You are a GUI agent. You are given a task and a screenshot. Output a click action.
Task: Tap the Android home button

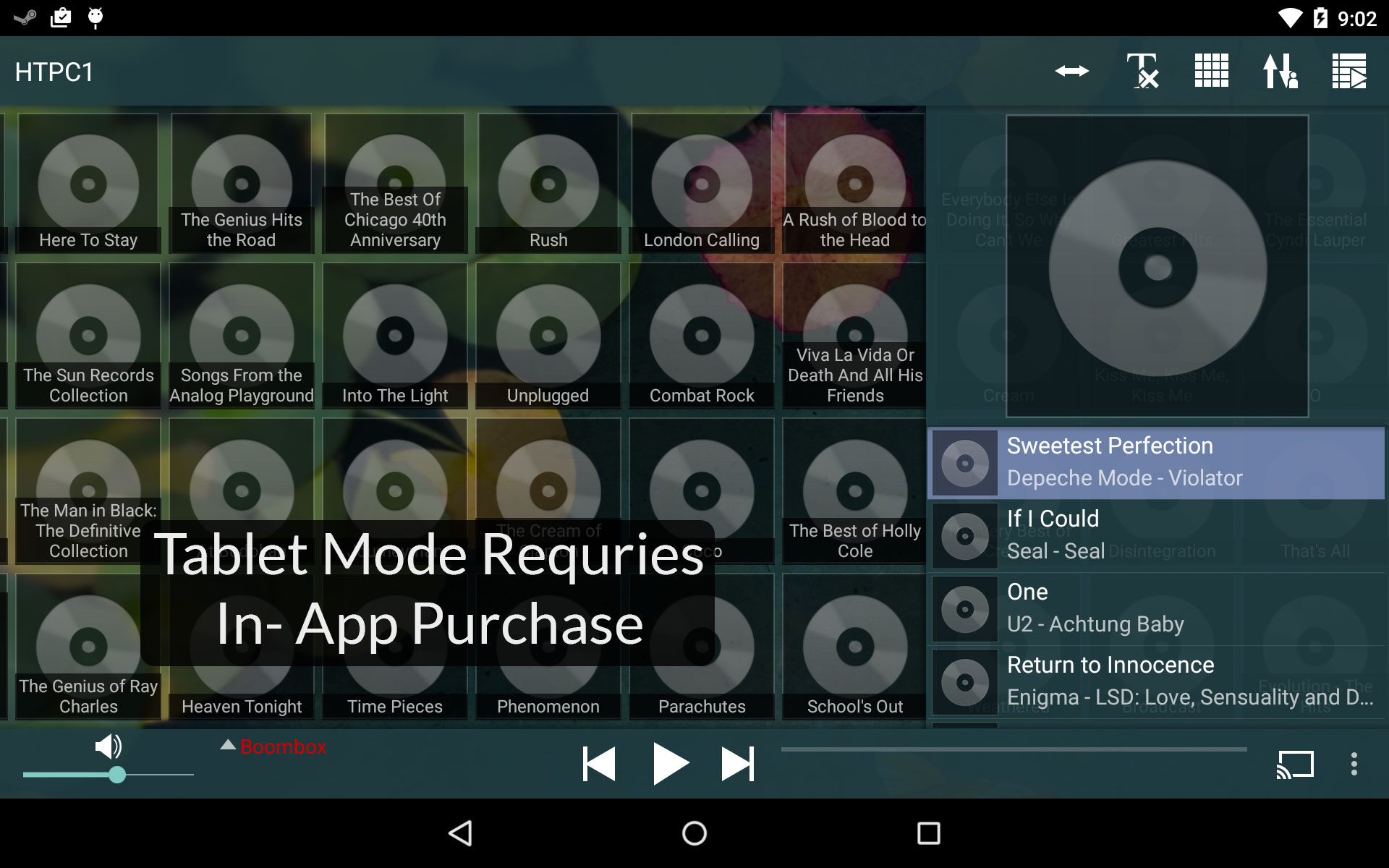[x=694, y=833]
